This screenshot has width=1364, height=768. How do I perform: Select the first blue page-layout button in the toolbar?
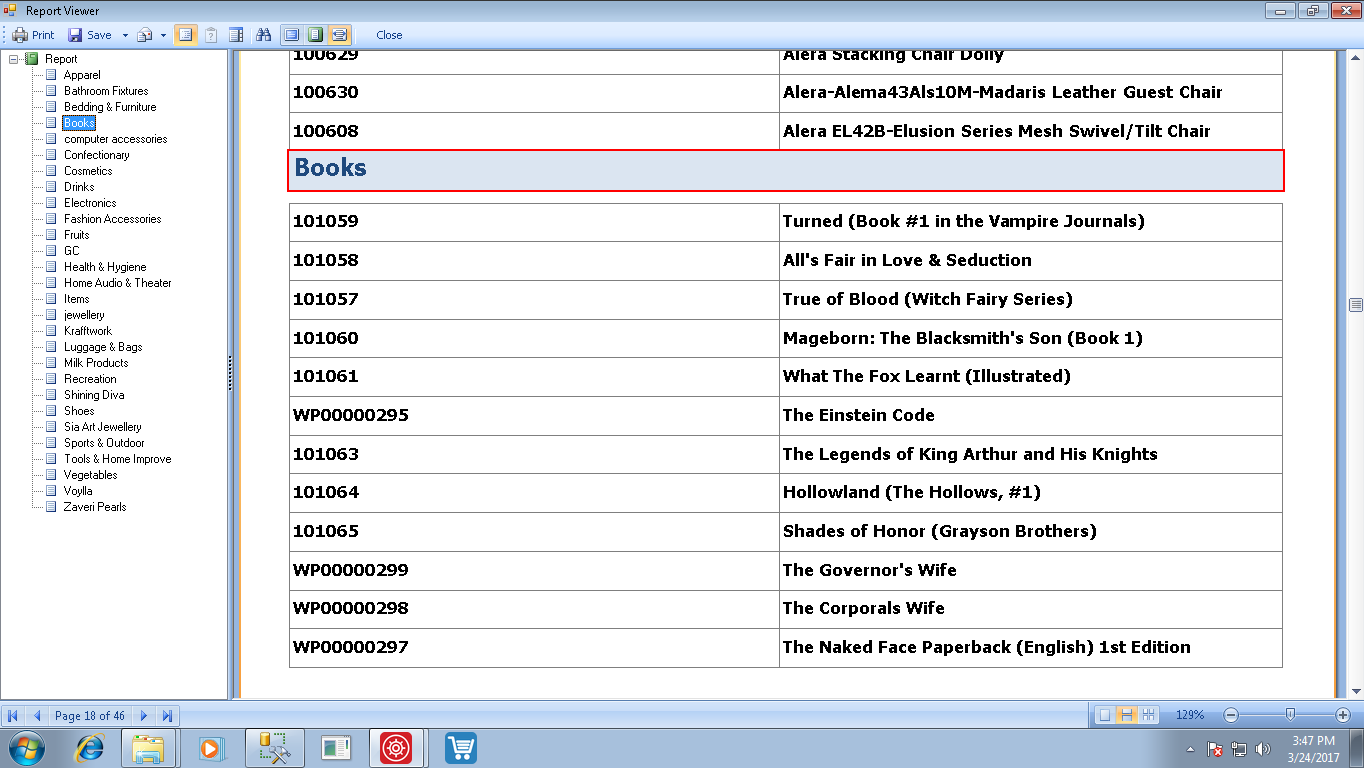coord(291,35)
